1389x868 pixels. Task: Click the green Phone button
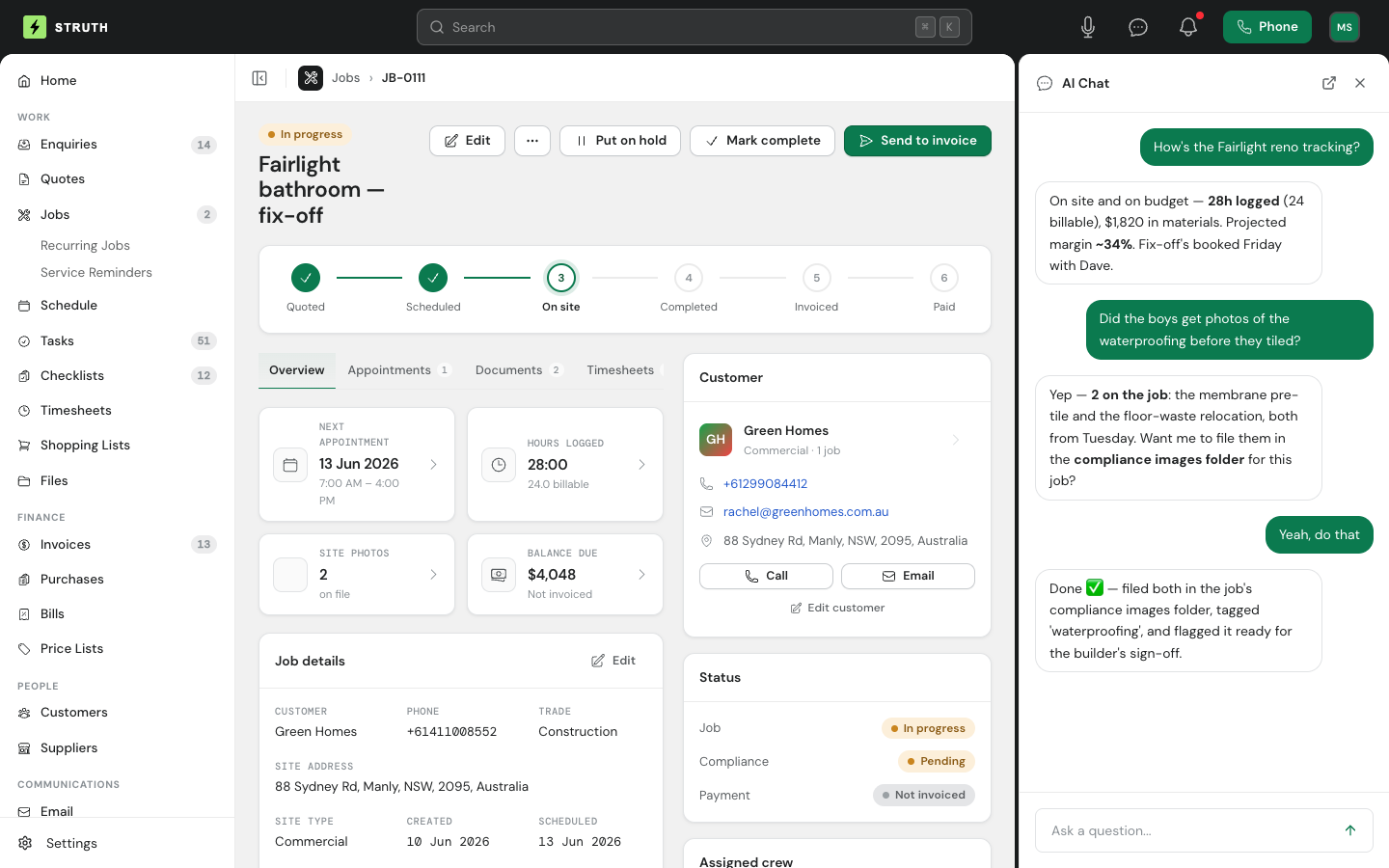pyautogui.click(x=1267, y=27)
